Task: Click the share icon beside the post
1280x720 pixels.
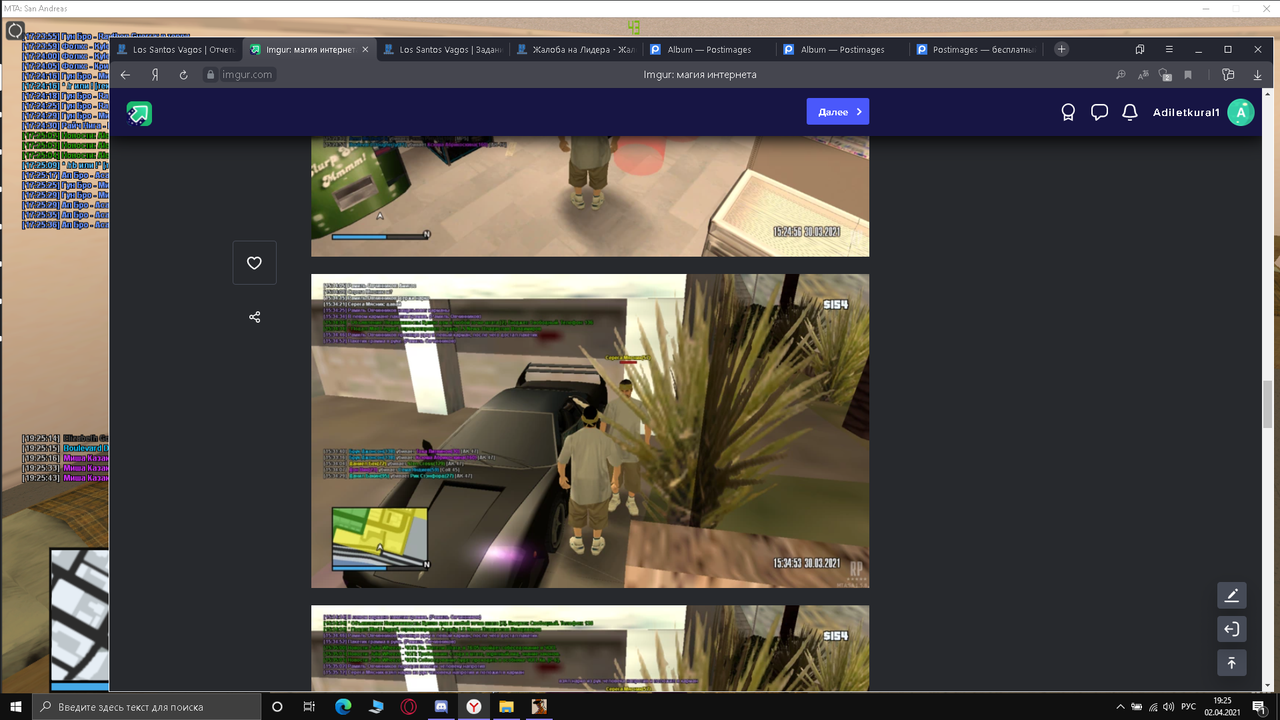Action: pos(254,317)
